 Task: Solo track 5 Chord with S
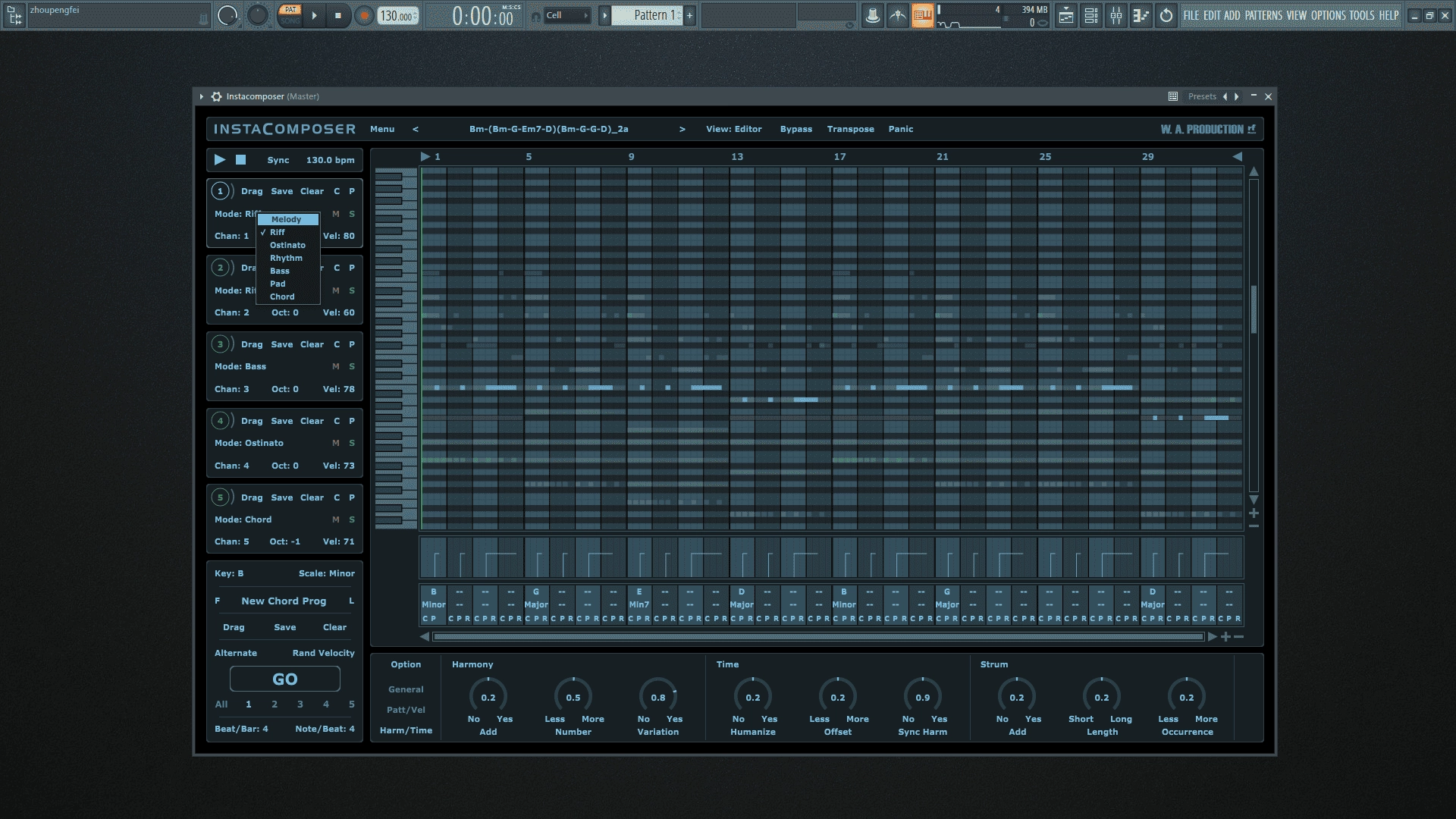(352, 519)
